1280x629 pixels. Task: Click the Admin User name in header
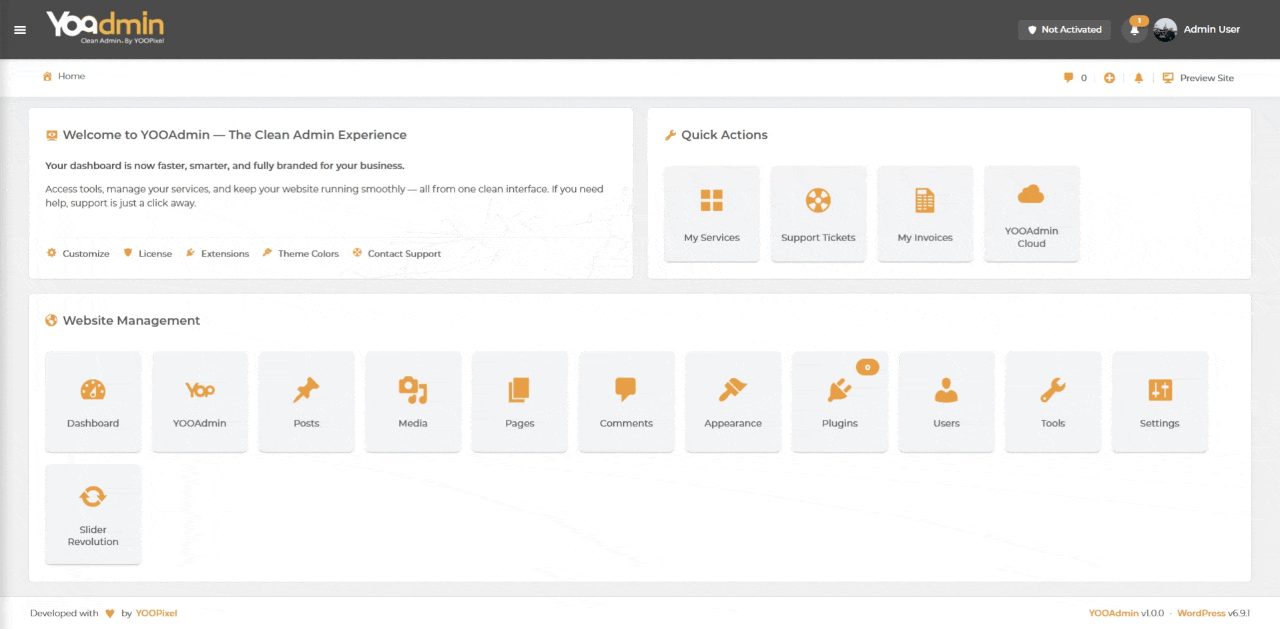point(1212,30)
